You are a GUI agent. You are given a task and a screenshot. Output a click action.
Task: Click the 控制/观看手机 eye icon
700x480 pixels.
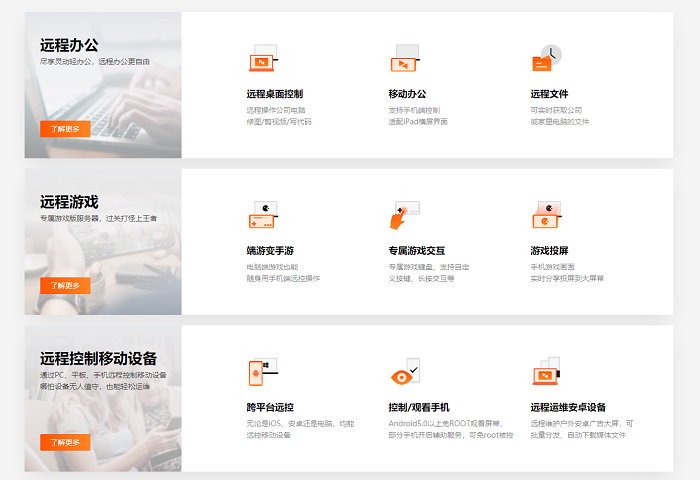(x=403, y=372)
